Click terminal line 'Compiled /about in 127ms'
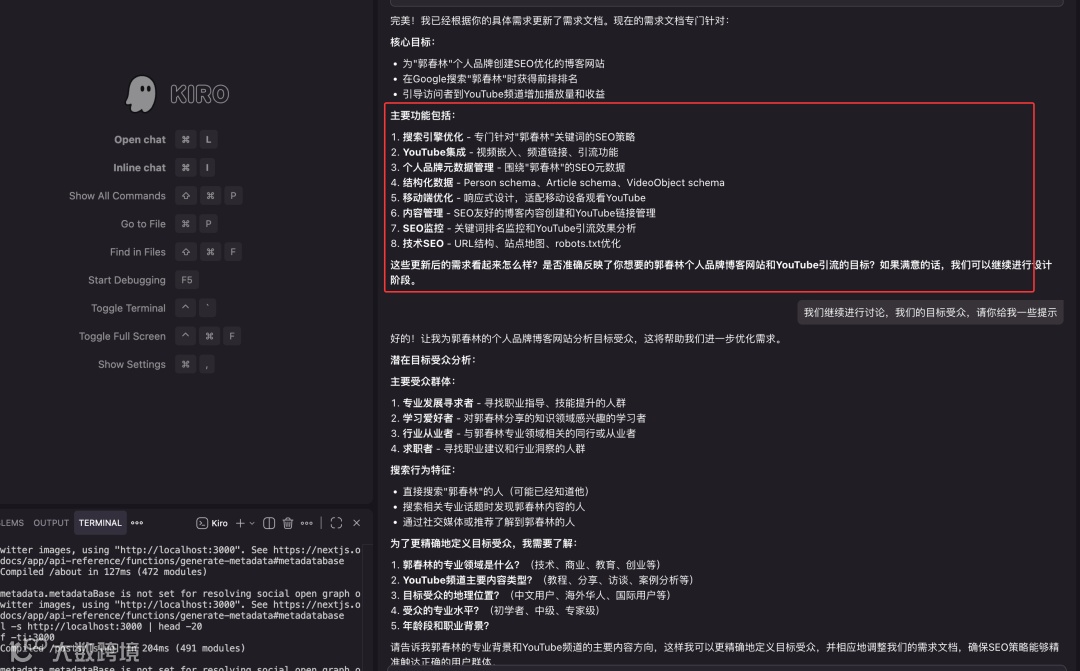The image size is (1080, 671). [x=103, y=572]
